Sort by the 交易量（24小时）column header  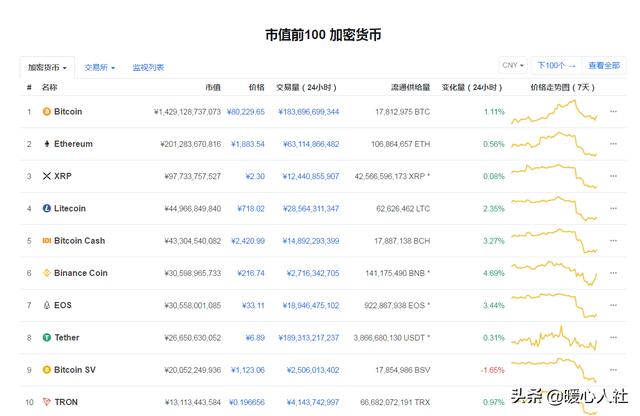tap(306, 87)
